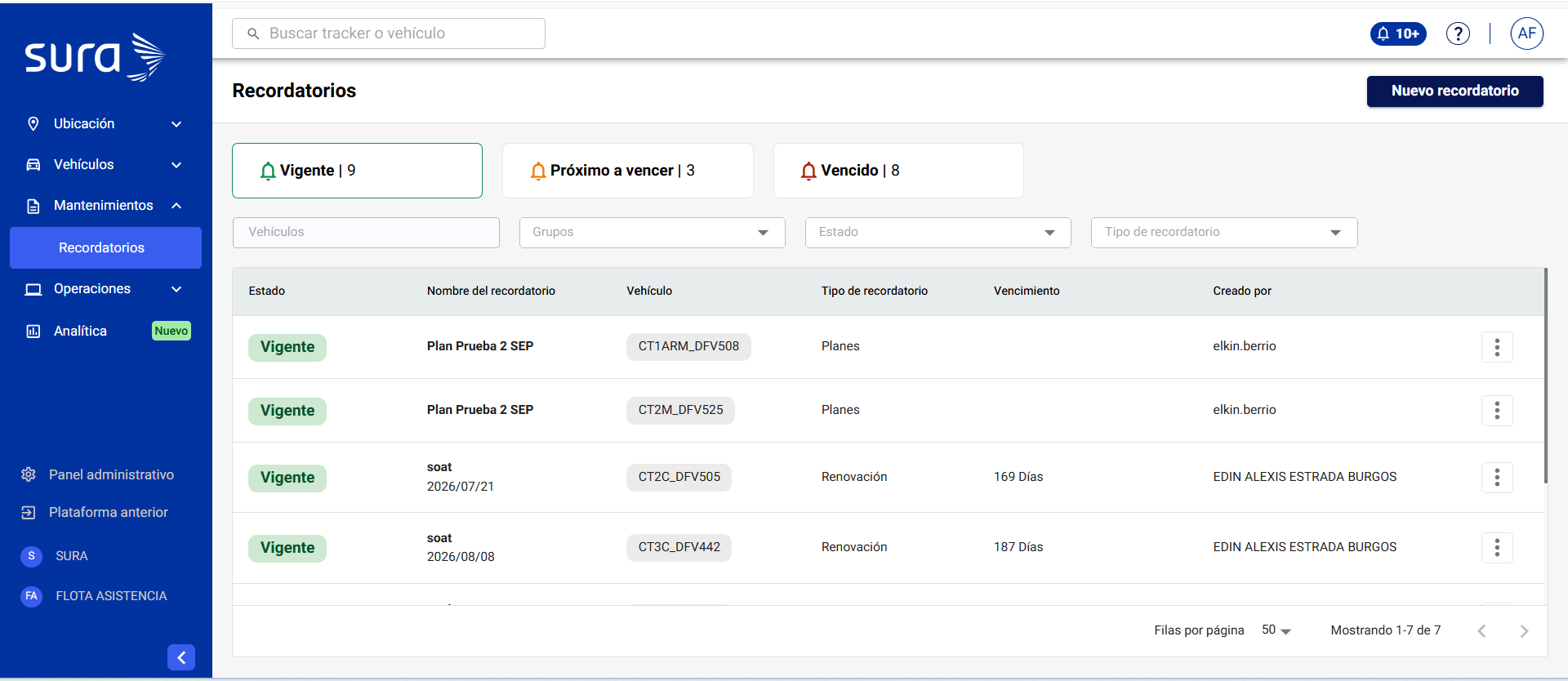Click the Analítica chart icon
The image size is (1568, 681).
coord(33,331)
